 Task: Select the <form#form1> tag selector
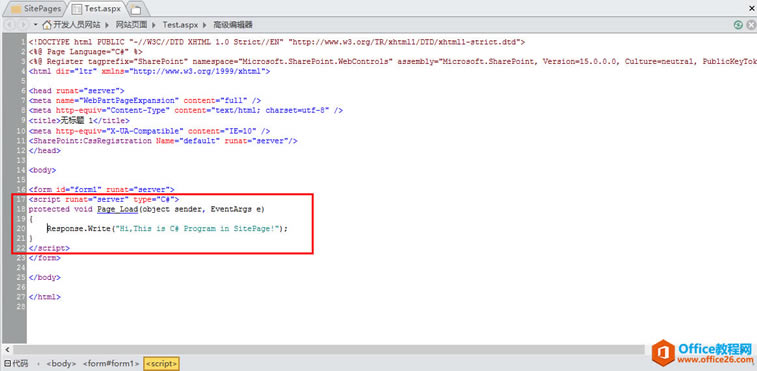pos(111,363)
